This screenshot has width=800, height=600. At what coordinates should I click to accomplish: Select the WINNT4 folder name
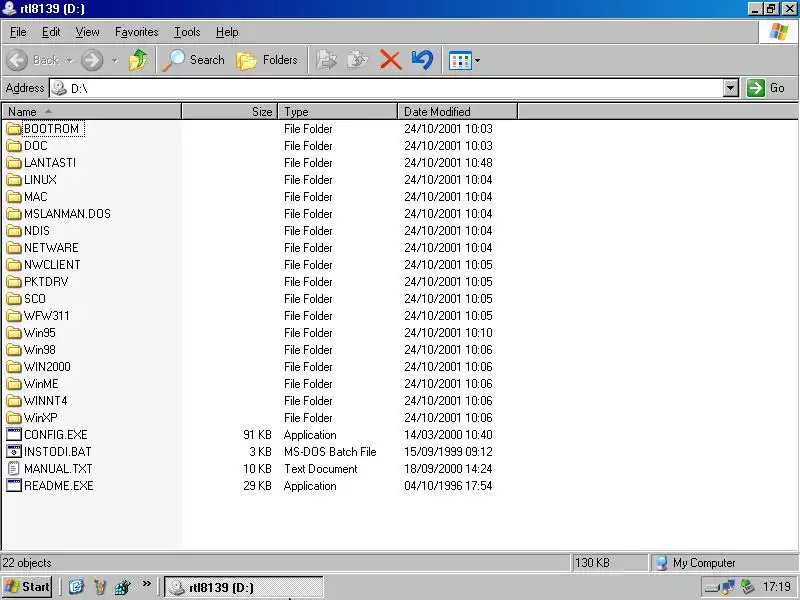[x=45, y=401]
